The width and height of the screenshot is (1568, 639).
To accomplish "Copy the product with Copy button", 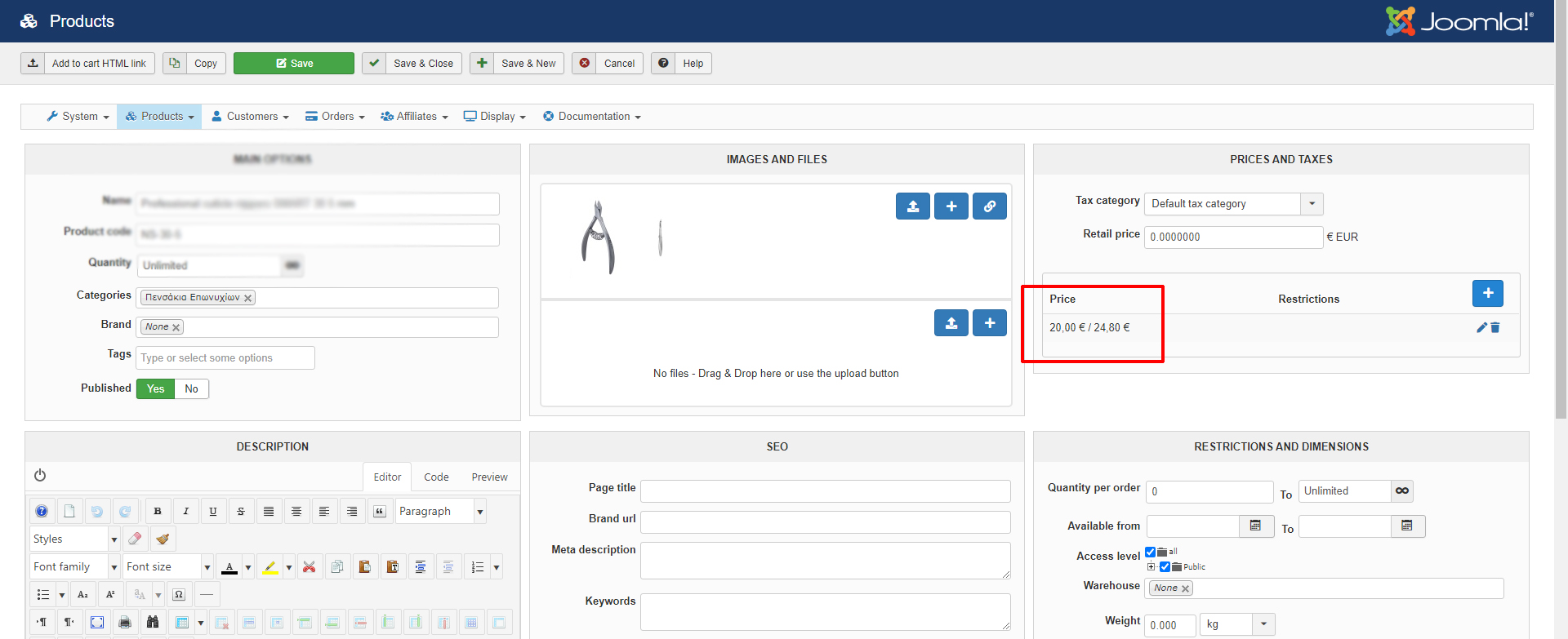I will pos(194,64).
